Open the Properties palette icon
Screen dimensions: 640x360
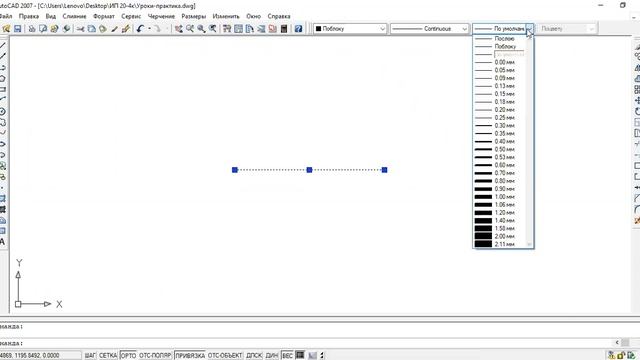[227, 29]
